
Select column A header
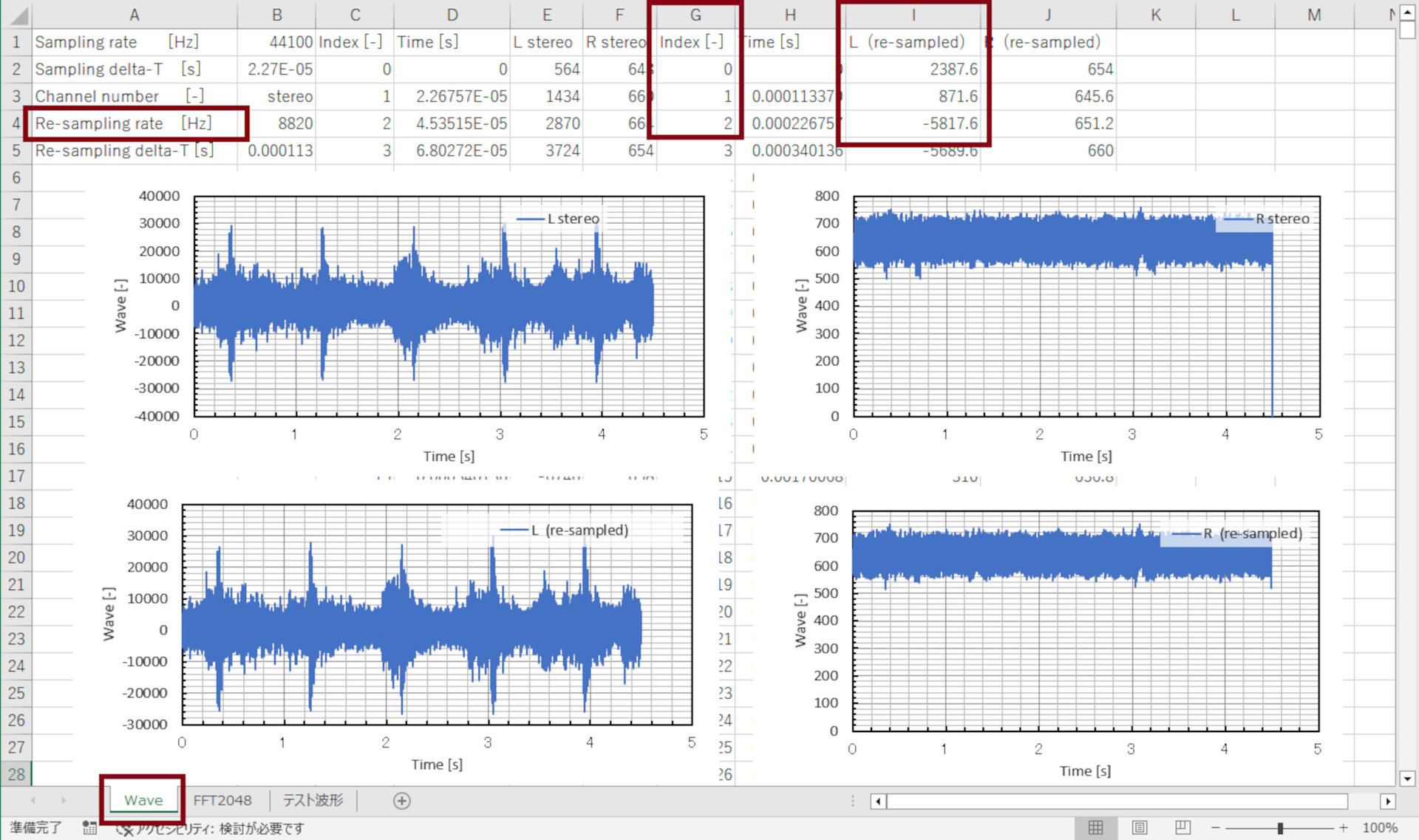pyautogui.click(x=134, y=15)
